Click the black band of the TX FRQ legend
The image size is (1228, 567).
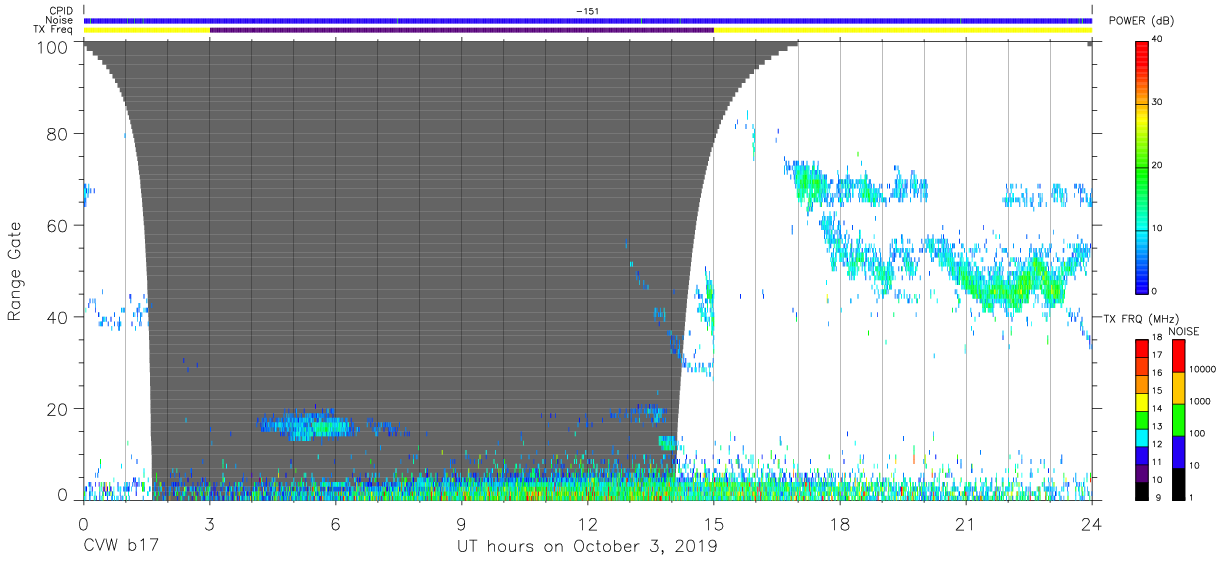pyautogui.click(x=1142, y=491)
